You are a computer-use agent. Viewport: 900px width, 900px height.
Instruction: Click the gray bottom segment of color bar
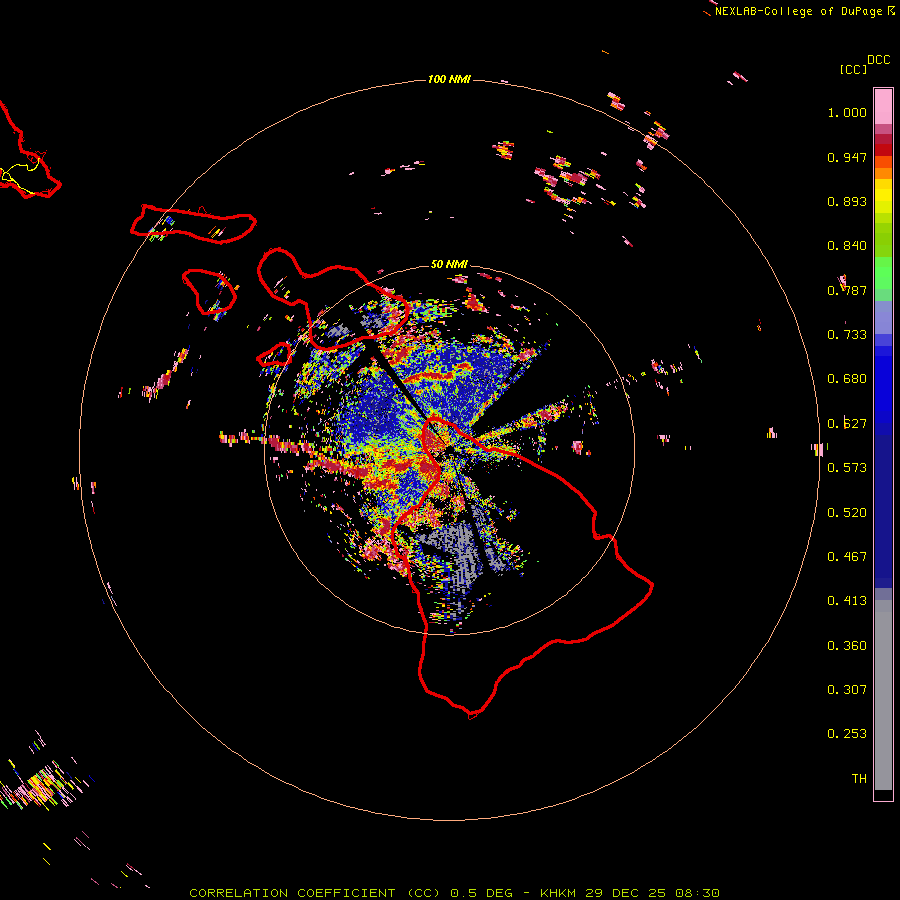tap(883, 695)
